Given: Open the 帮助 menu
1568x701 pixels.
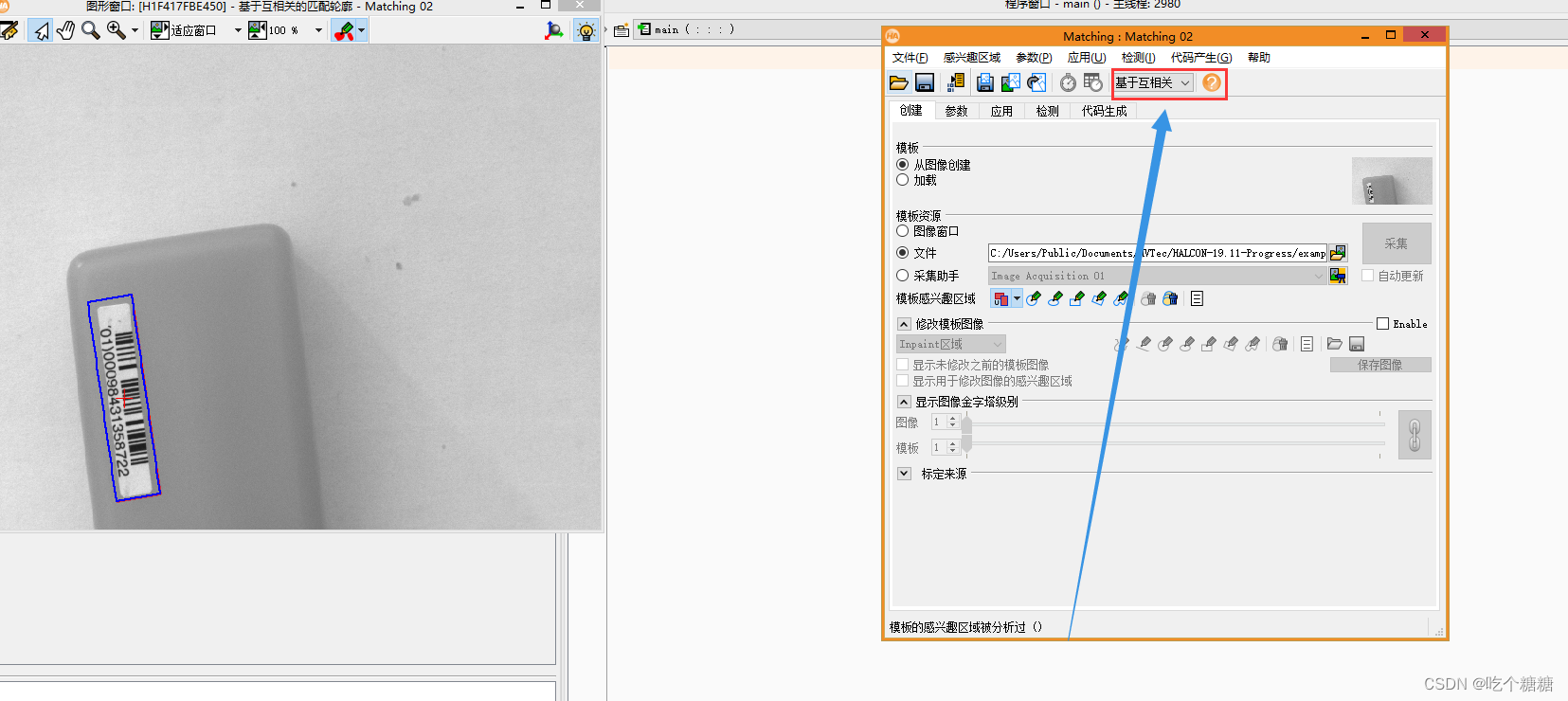Looking at the screenshot, I should (x=1259, y=58).
